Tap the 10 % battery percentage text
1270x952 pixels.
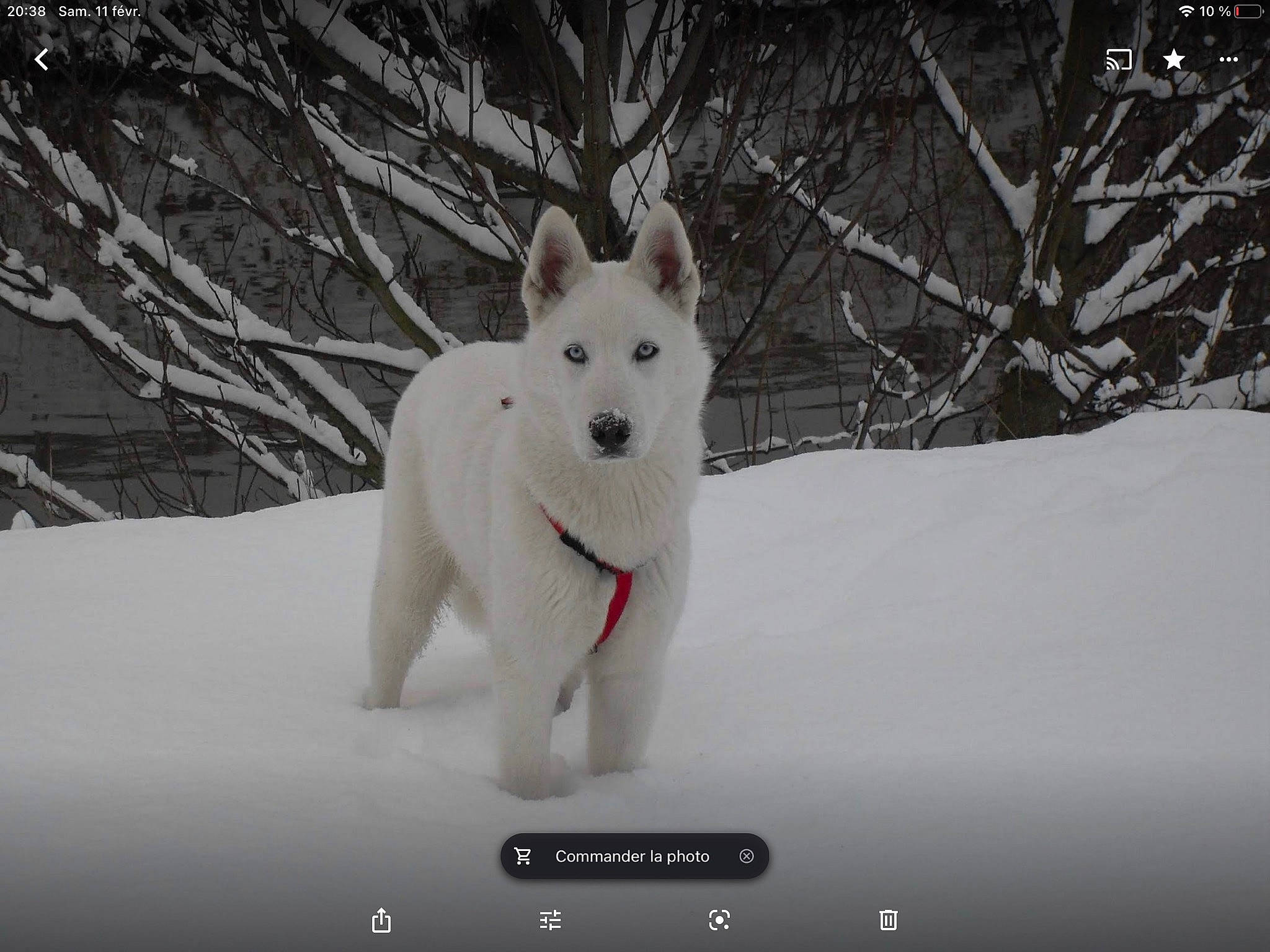(x=1214, y=11)
